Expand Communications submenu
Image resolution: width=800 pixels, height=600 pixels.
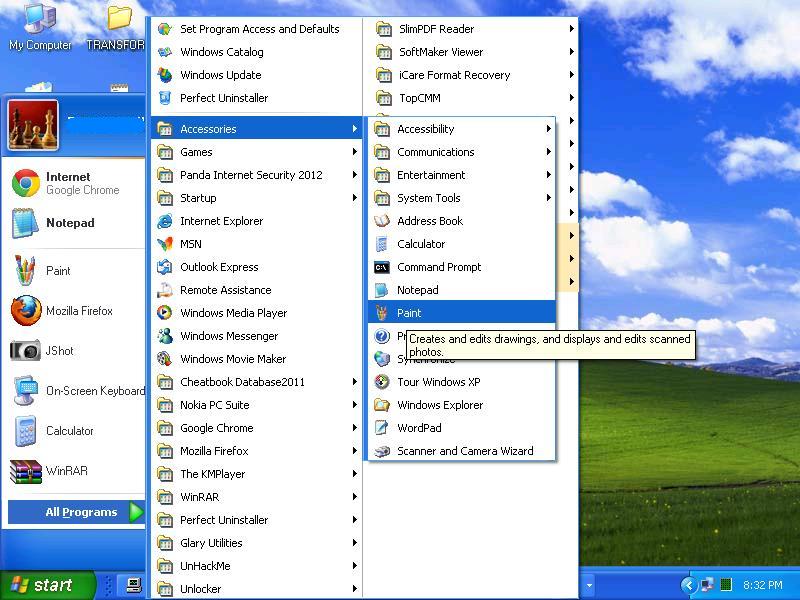click(x=461, y=152)
